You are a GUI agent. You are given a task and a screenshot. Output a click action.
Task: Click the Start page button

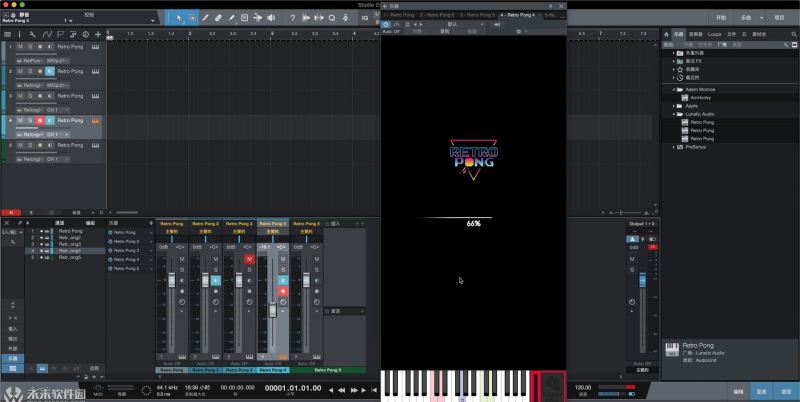[x=721, y=18]
